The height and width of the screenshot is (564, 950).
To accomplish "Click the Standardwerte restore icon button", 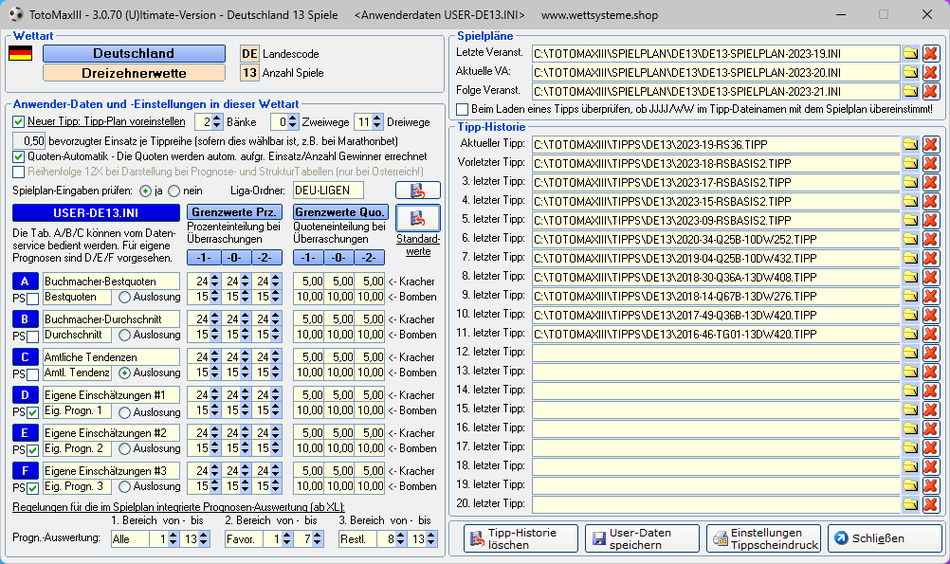I will coord(417,218).
